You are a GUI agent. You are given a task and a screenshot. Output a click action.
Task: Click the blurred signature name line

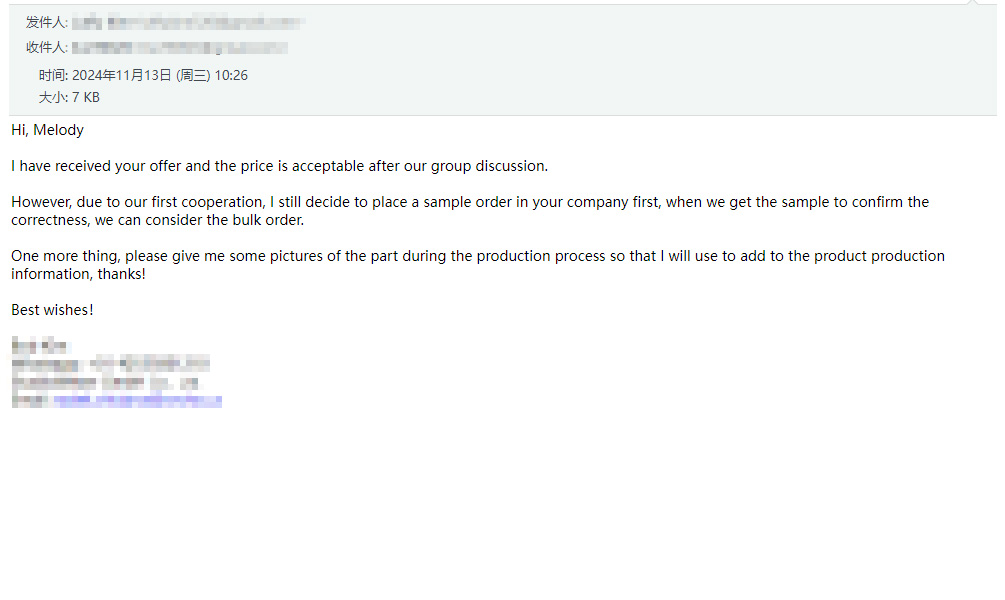click(x=39, y=347)
